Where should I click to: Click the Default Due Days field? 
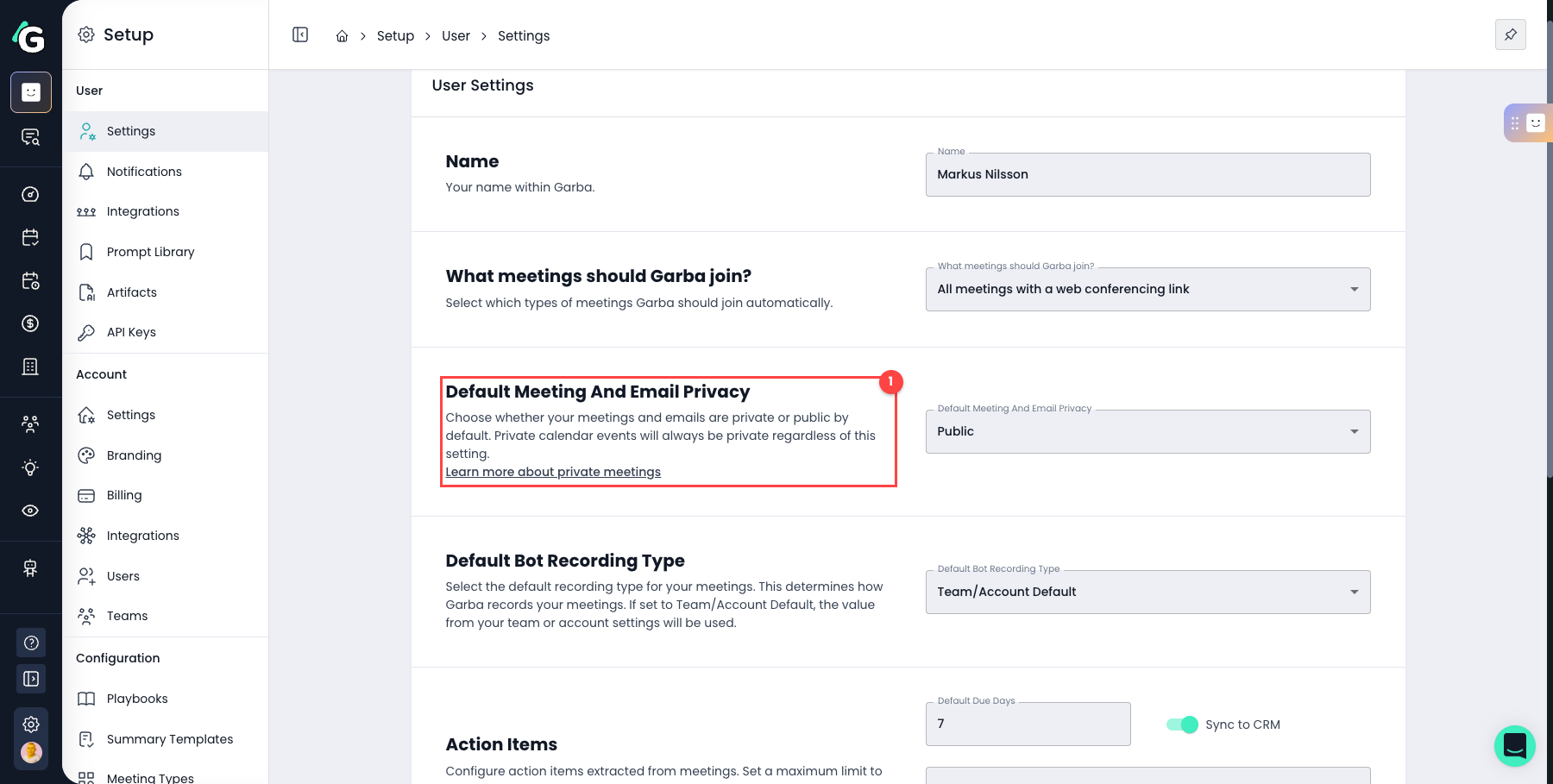(x=1028, y=724)
